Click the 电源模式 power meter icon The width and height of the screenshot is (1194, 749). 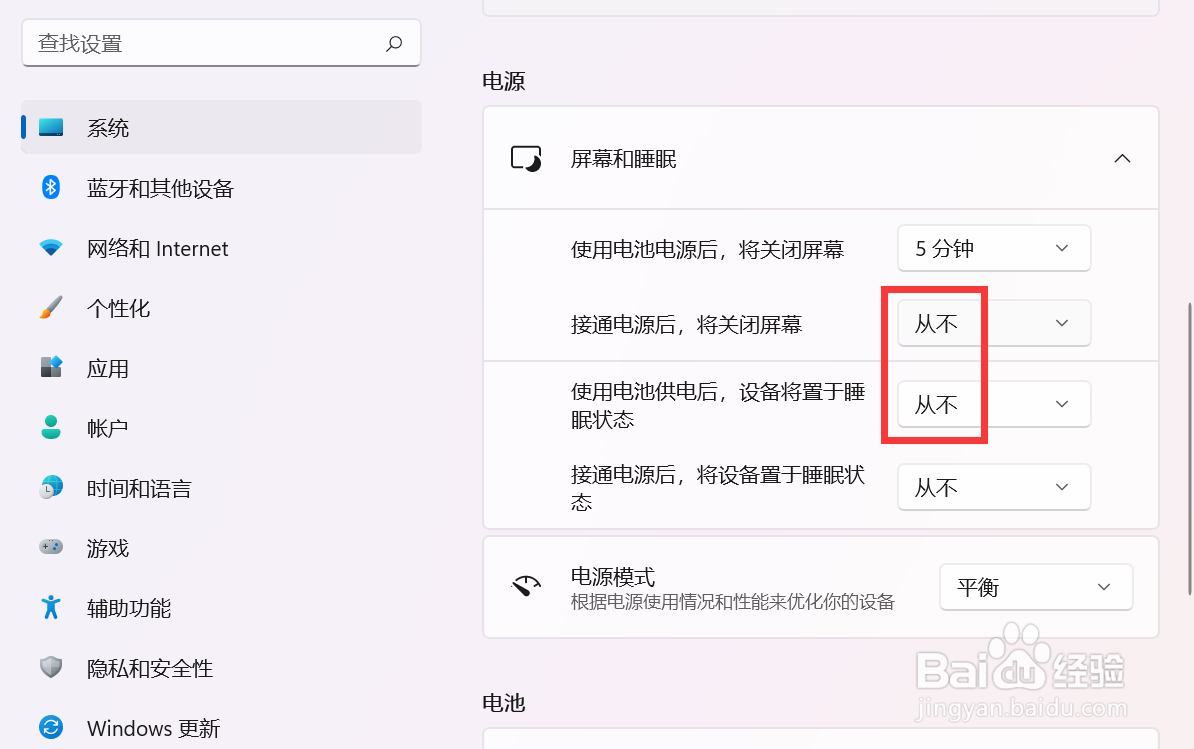tap(528, 587)
